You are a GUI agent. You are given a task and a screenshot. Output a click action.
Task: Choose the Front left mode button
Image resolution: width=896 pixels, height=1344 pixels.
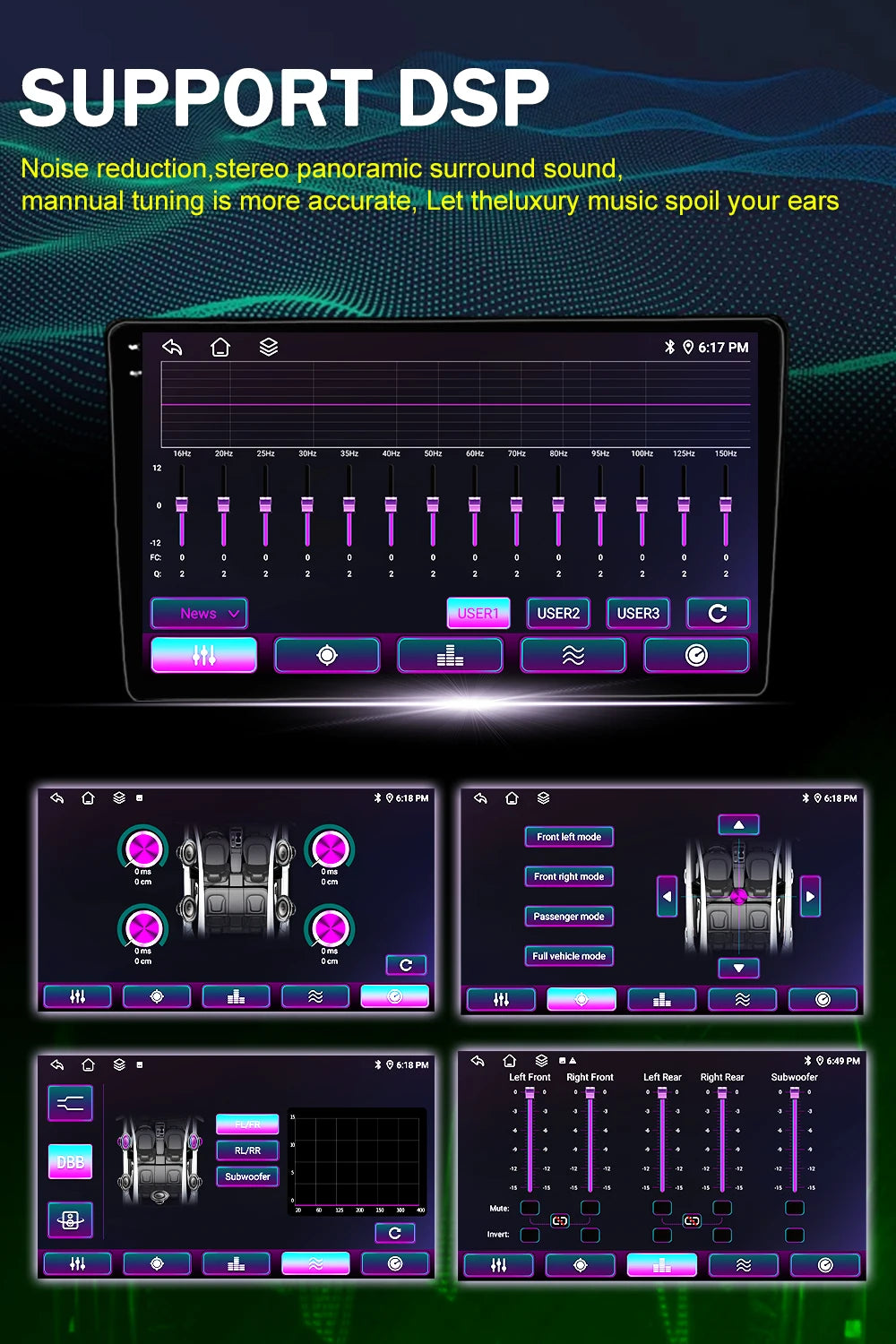(x=569, y=837)
